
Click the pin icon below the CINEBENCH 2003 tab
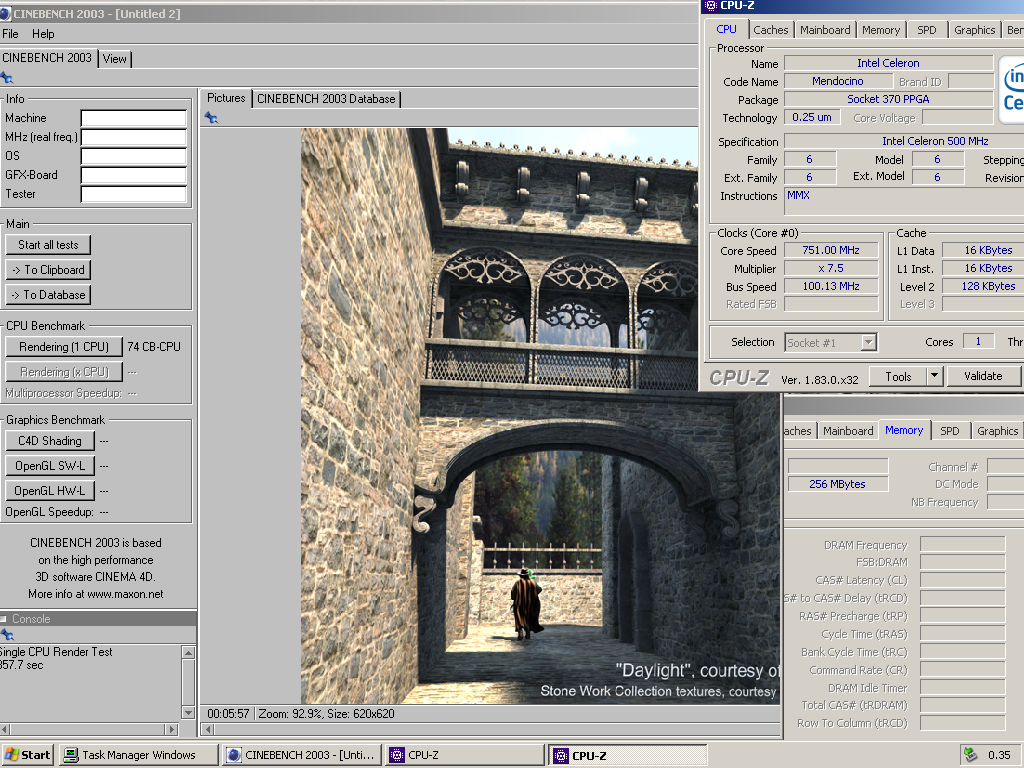[x=7, y=78]
